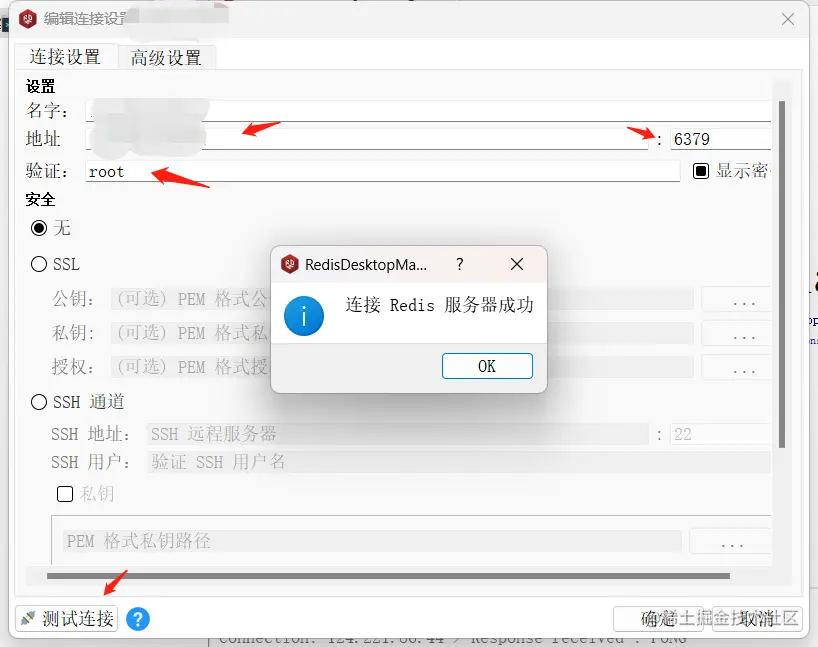
Task: Click the 验证 password field containing root
Action: pos(382,172)
